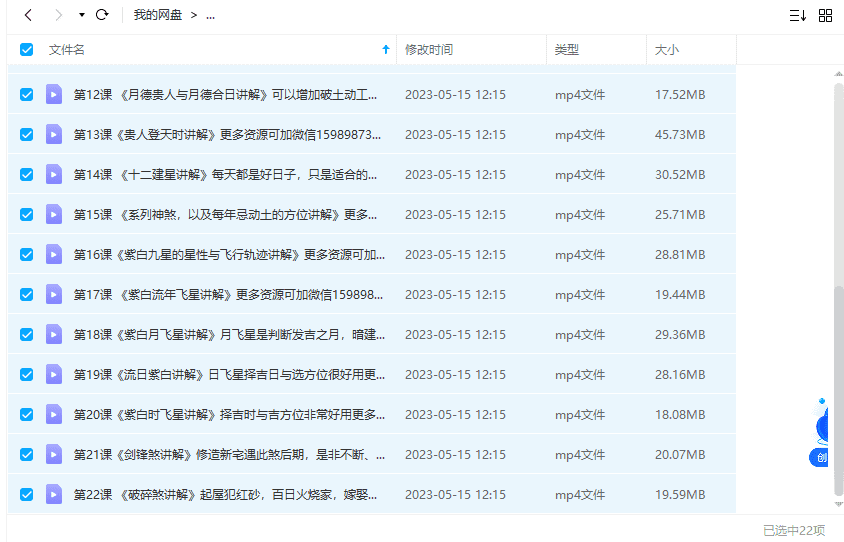Screen dimensions: 844x542
Task: Sort files by 大小 column
Action: pos(667,50)
